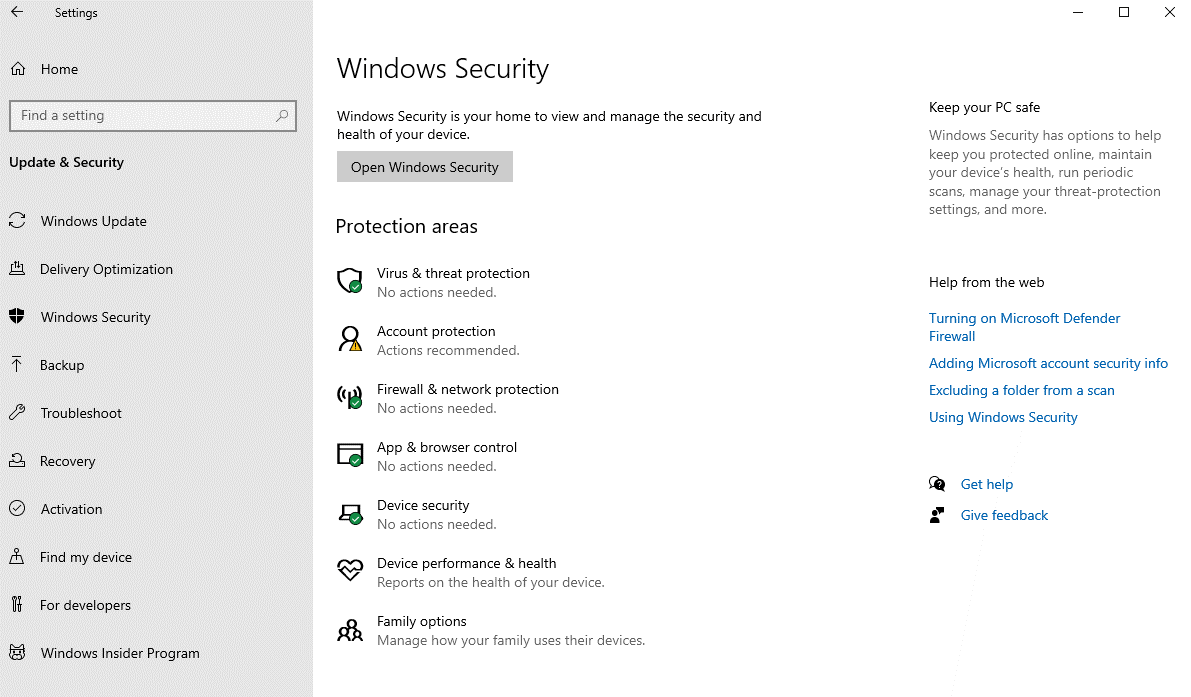Select the App & browser control icon
Image resolution: width=1191 pixels, height=697 pixels.
point(349,455)
